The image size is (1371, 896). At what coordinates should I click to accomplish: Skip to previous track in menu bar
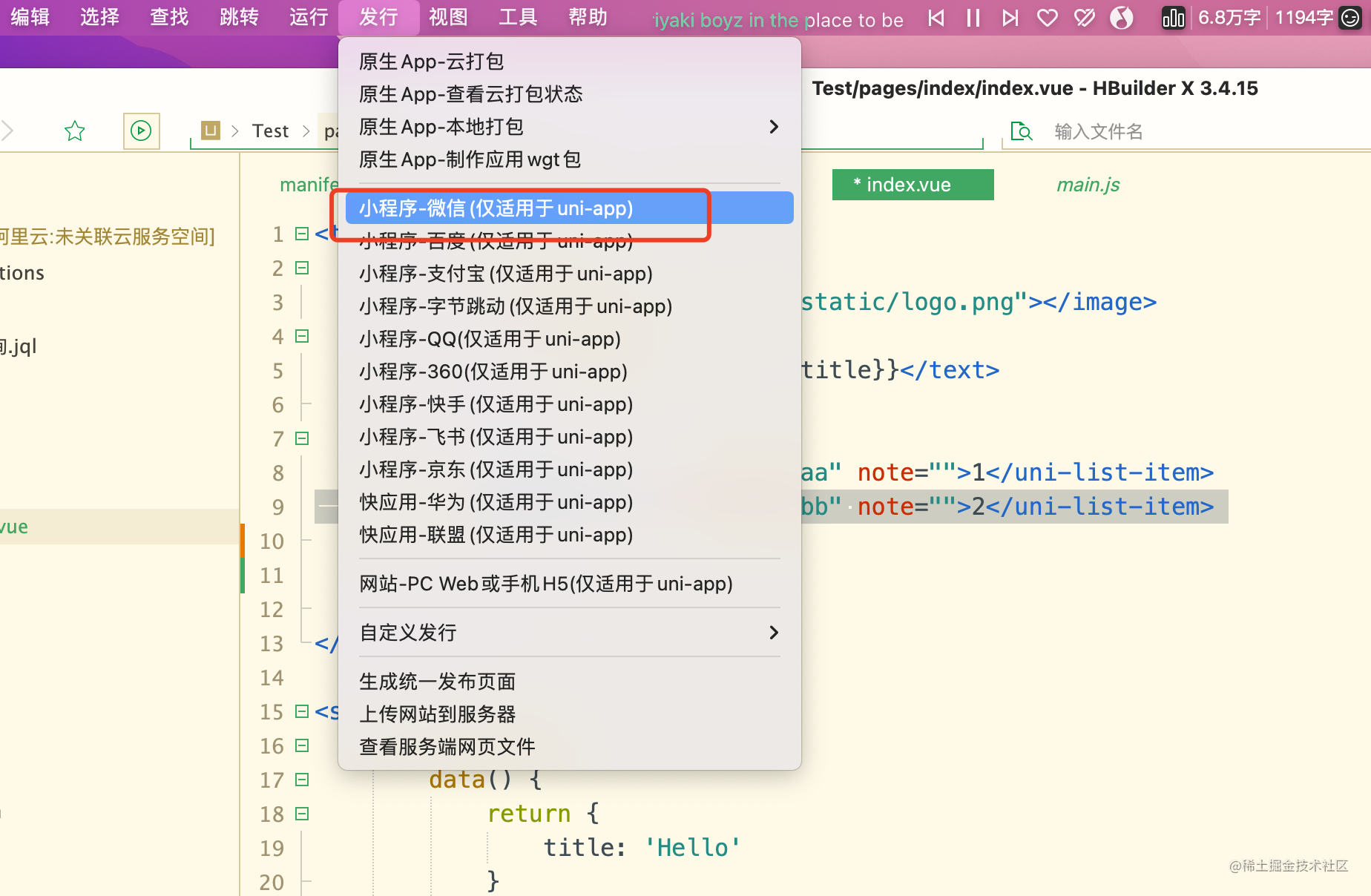[936, 18]
